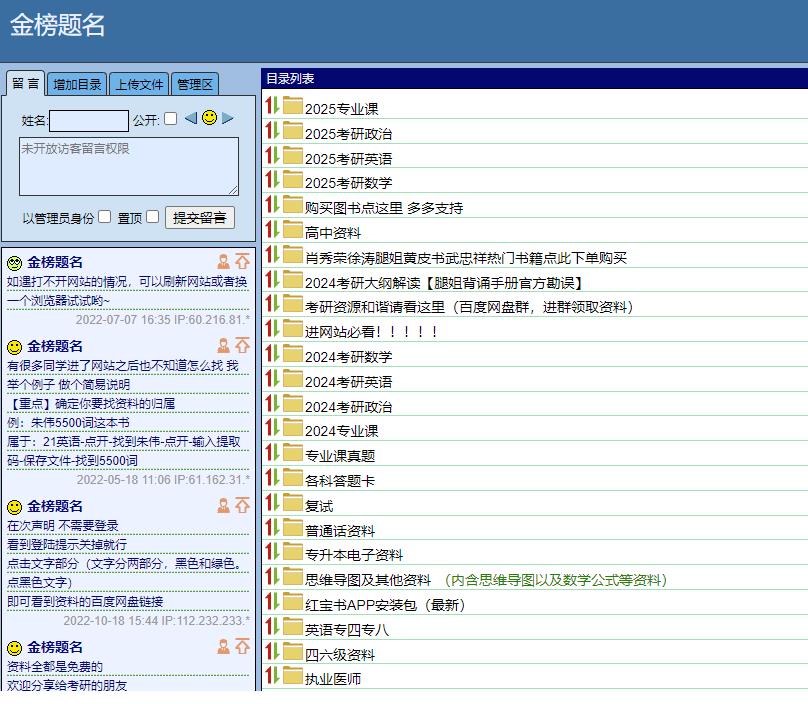The width and height of the screenshot is (808, 704).
Task: Click sort arrows beside 各科答题卡
Action: pyautogui.click(x=272, y=478)
